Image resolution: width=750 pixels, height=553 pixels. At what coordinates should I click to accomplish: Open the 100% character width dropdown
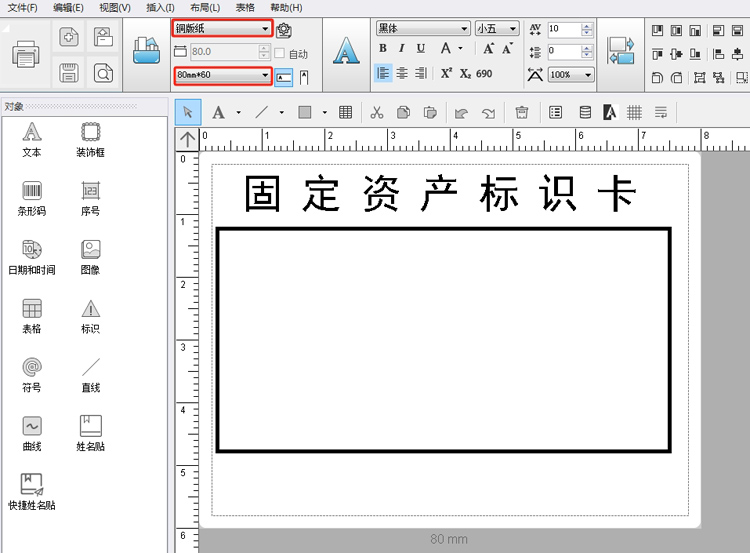click(x=571, y=75)
